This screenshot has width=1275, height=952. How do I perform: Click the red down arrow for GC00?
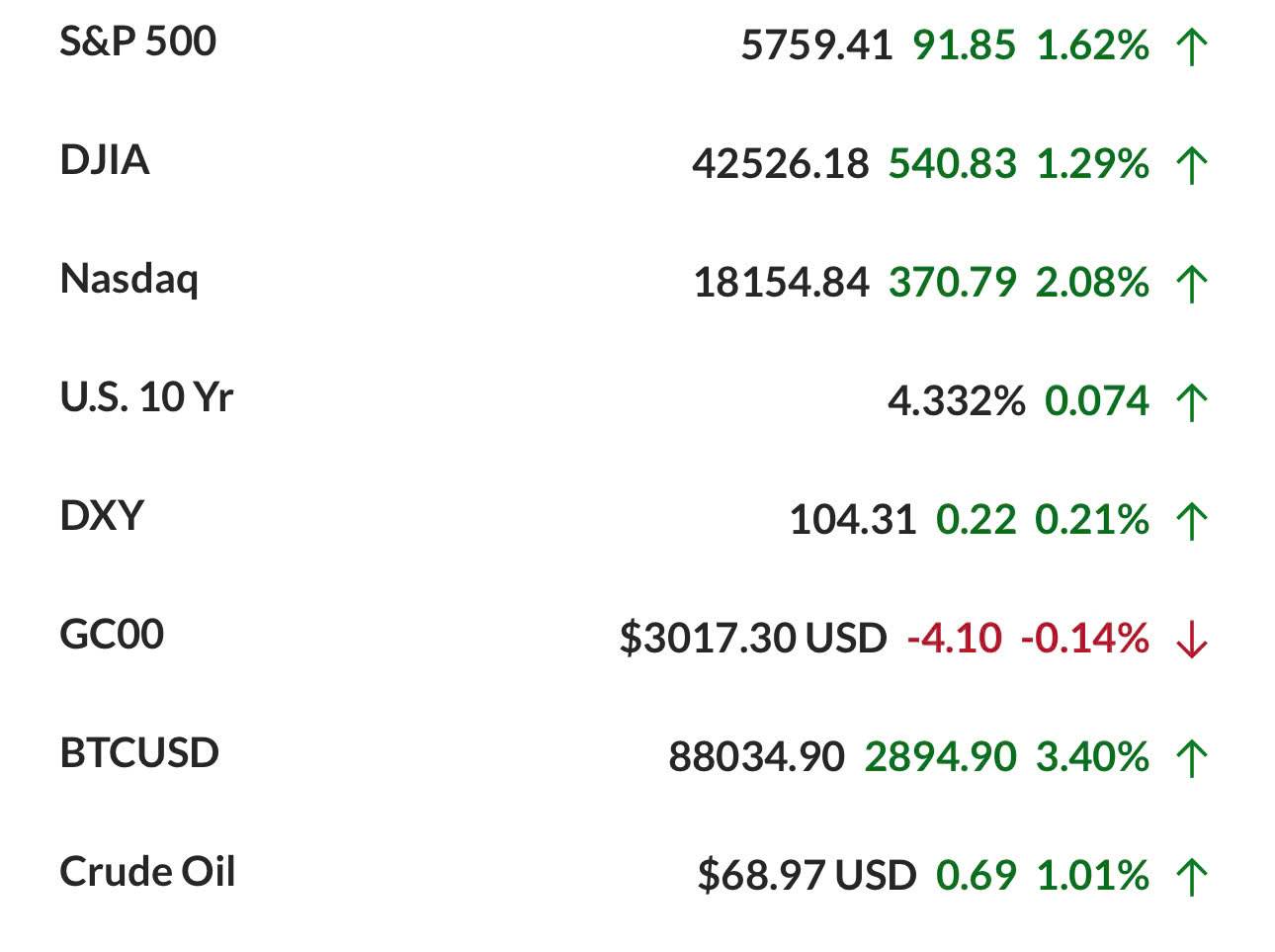[x=1192, y=640]
